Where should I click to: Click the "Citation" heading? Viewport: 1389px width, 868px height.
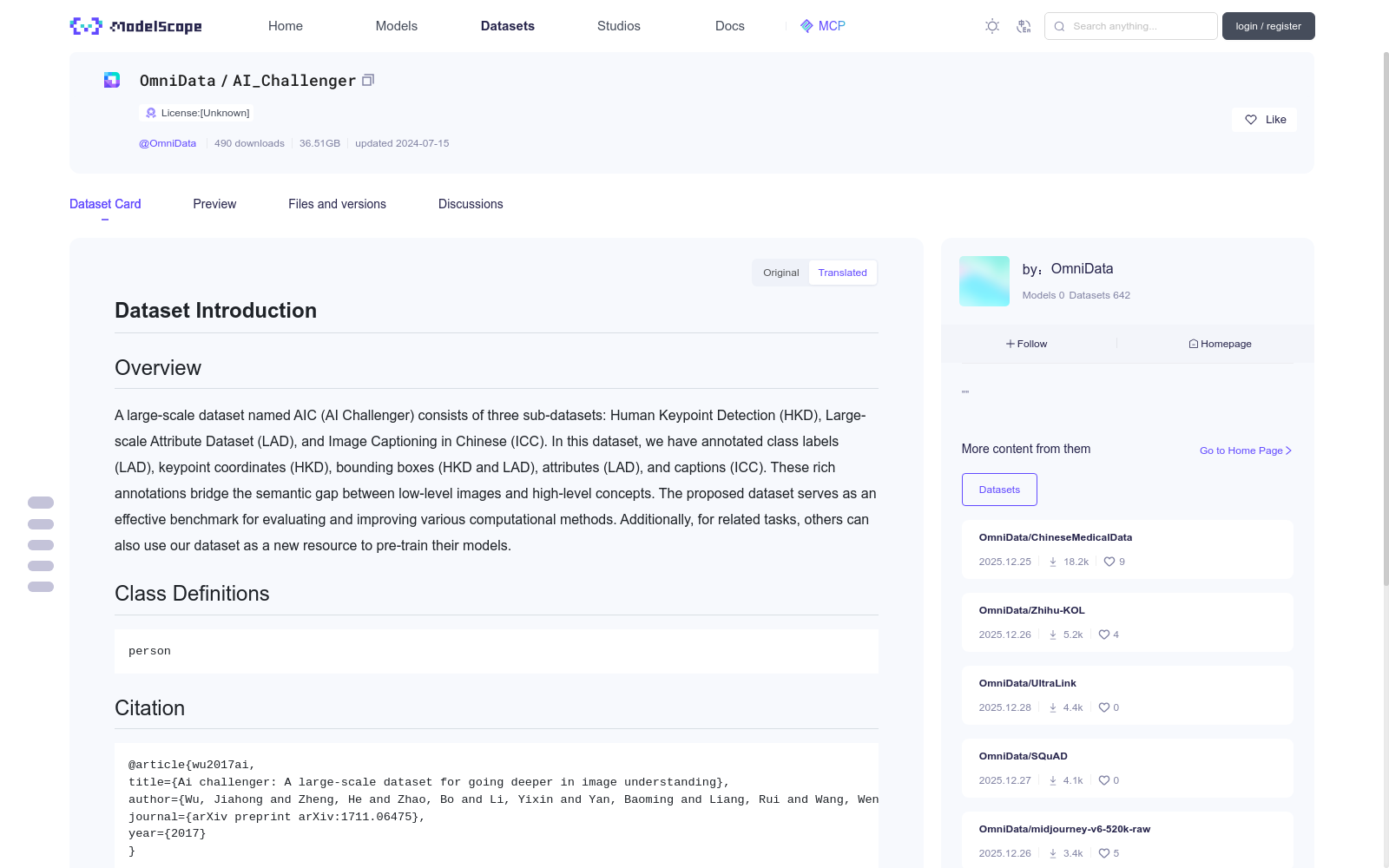point(150,708)
